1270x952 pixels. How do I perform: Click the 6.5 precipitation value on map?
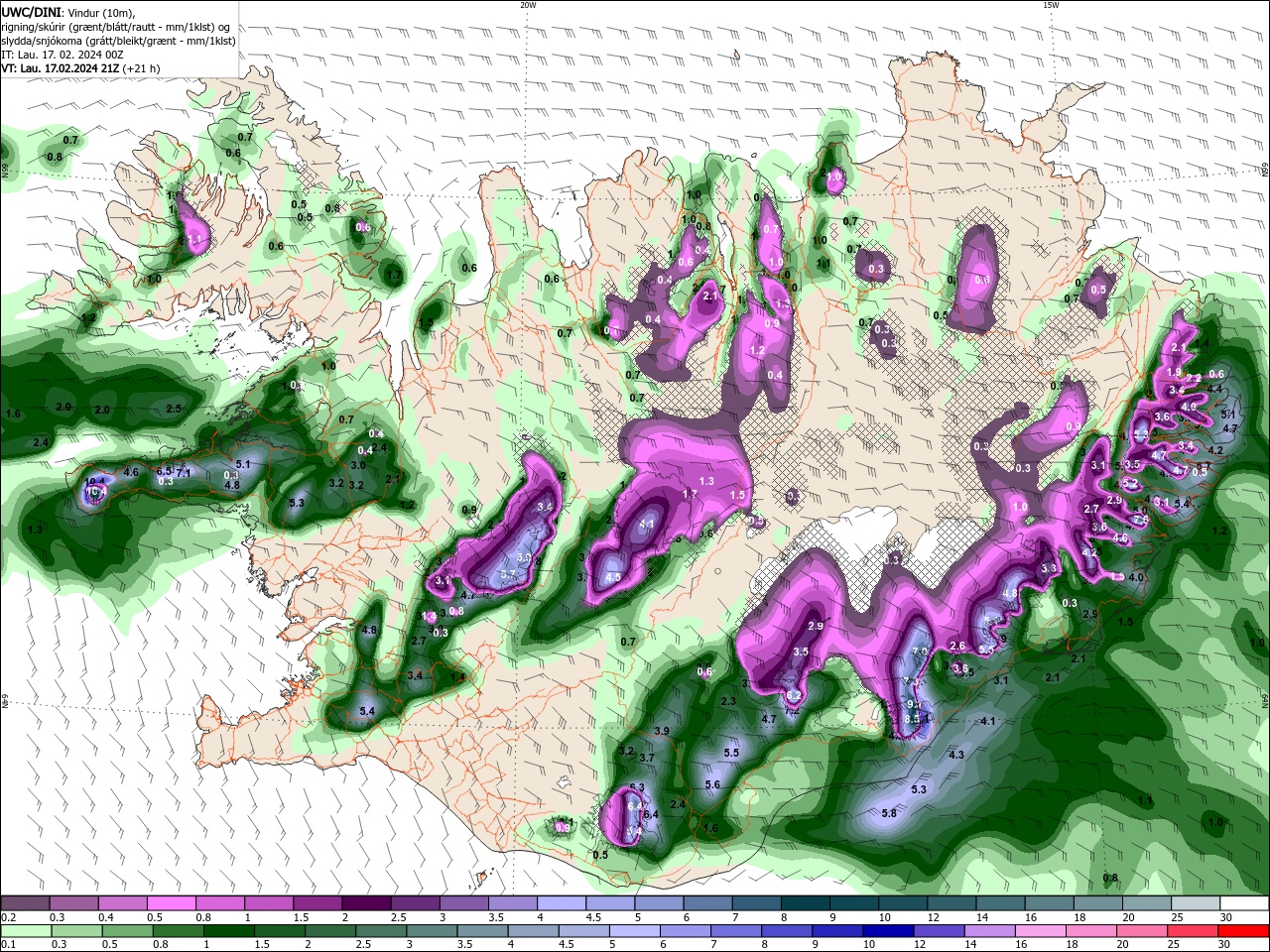coord(165,471)
